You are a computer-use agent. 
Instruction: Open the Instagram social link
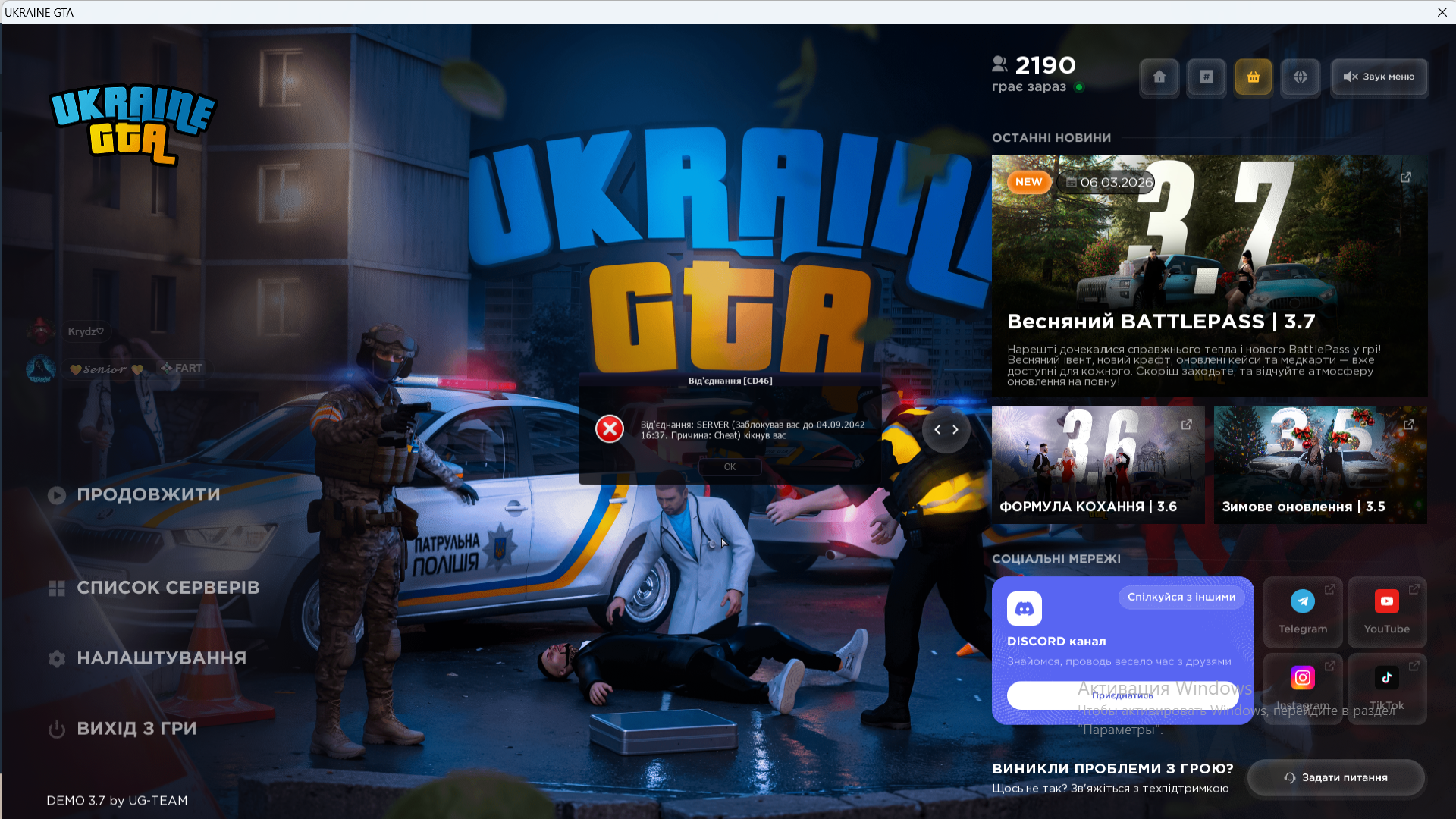click(1303, 689)
